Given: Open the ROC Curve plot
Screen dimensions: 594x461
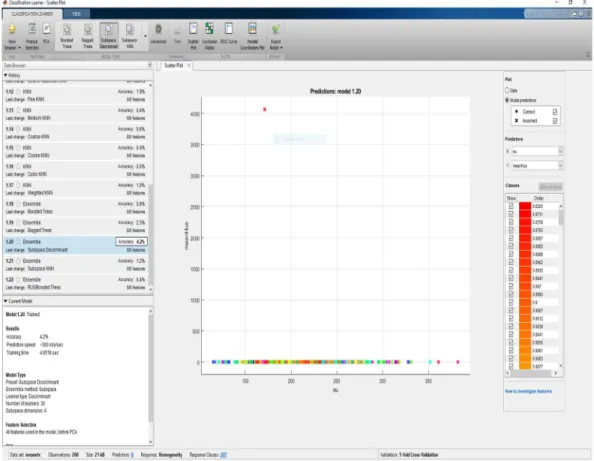Looking at the screenshot, I should (x=228, y=35).
